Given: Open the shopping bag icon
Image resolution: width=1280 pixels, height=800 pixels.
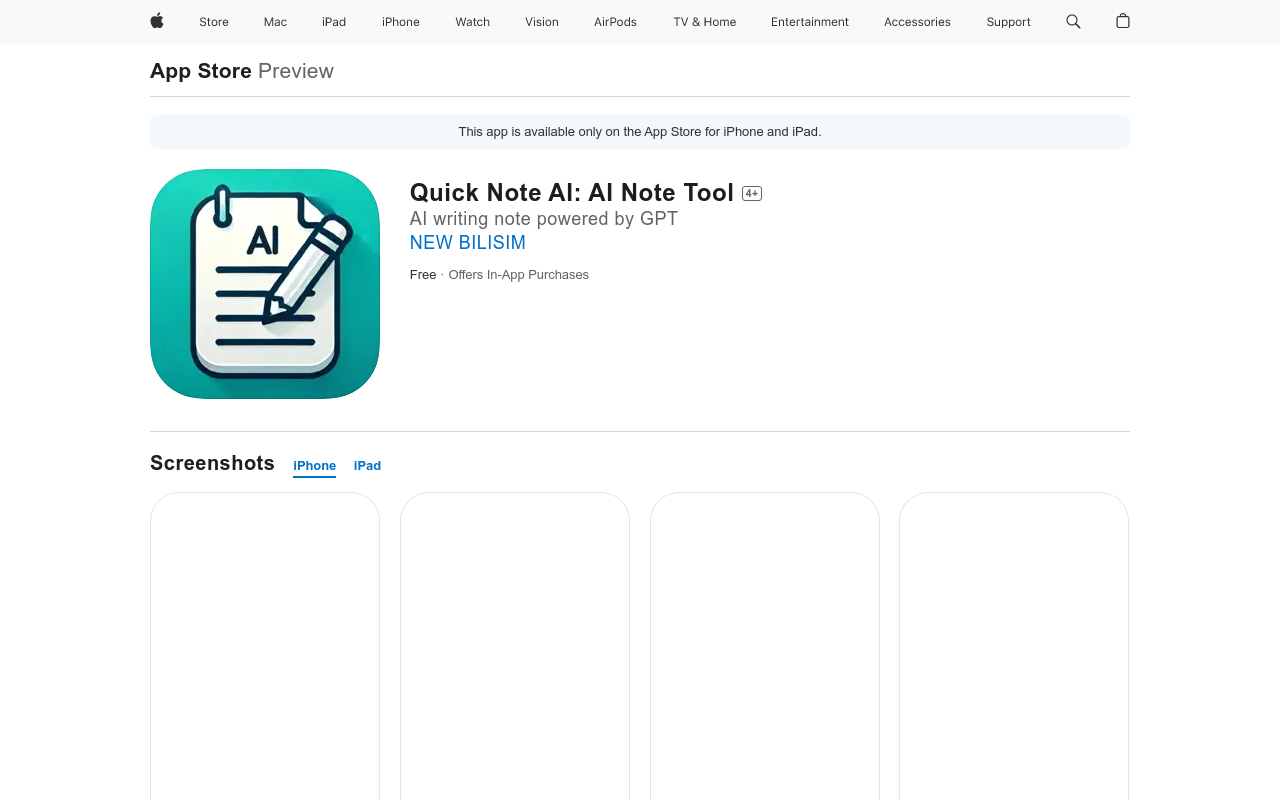Looking at the screenshot, I should 1123,21.
